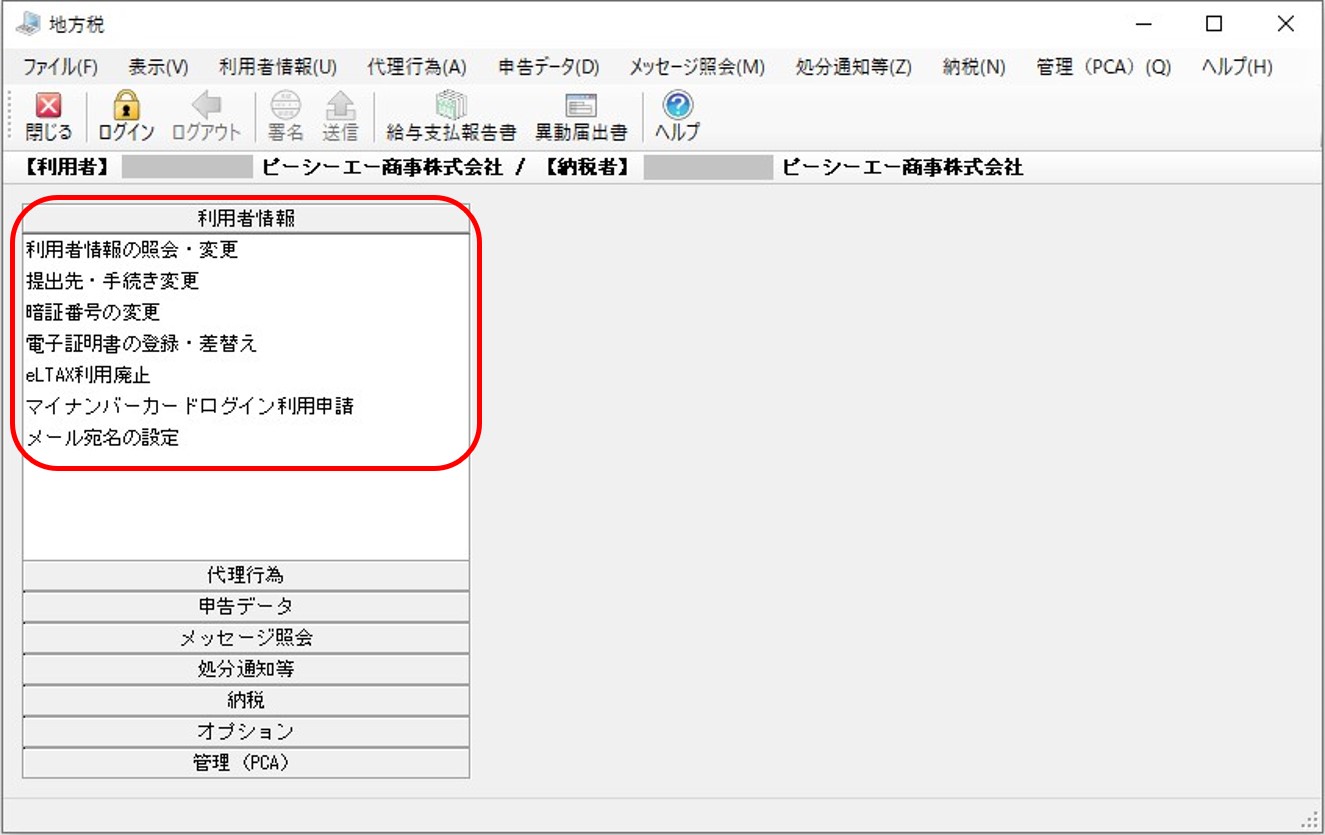The width and height of the screenshot is (1325, 835).
Task: Click the red X 閉じる toolbar icon
Action: click(48, 106)
